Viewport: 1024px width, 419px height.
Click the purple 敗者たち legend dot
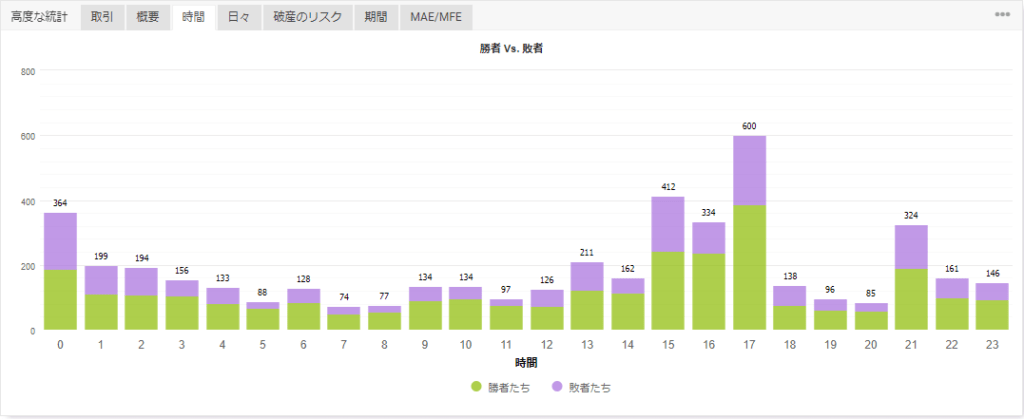(x=558, y=387)
